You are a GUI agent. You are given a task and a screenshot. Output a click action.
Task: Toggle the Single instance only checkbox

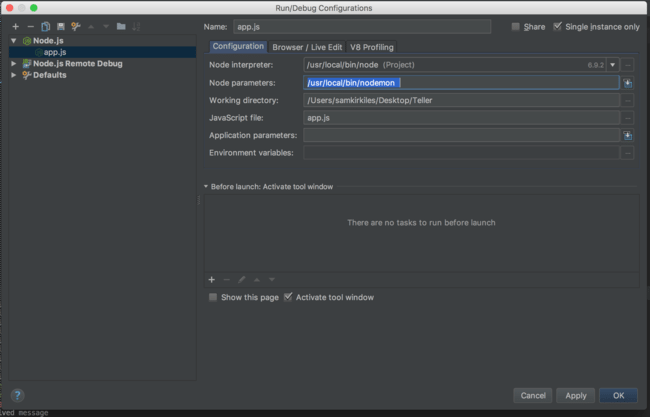tap(558, 27)
